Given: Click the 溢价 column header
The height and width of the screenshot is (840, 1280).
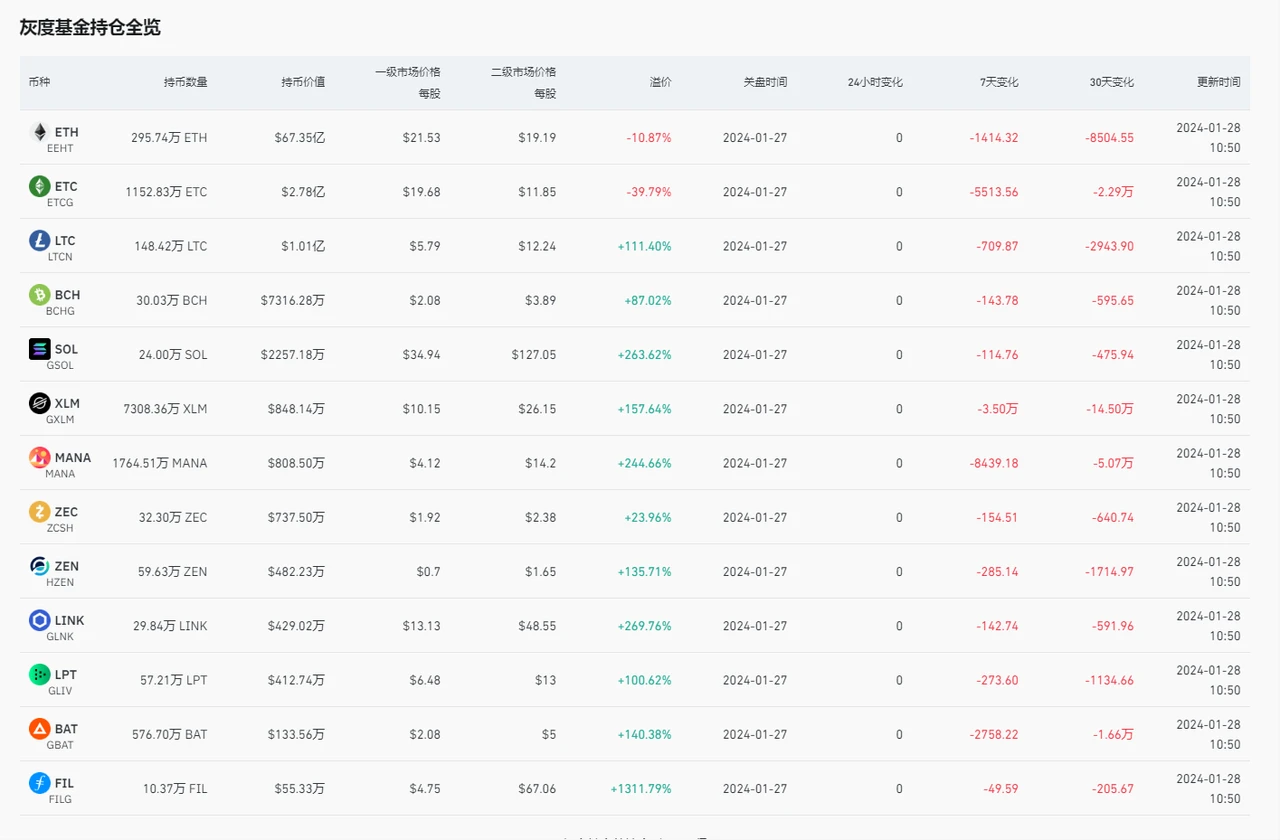Looking at the screenshot, I should pyautogui.click(x=660, y=82).
